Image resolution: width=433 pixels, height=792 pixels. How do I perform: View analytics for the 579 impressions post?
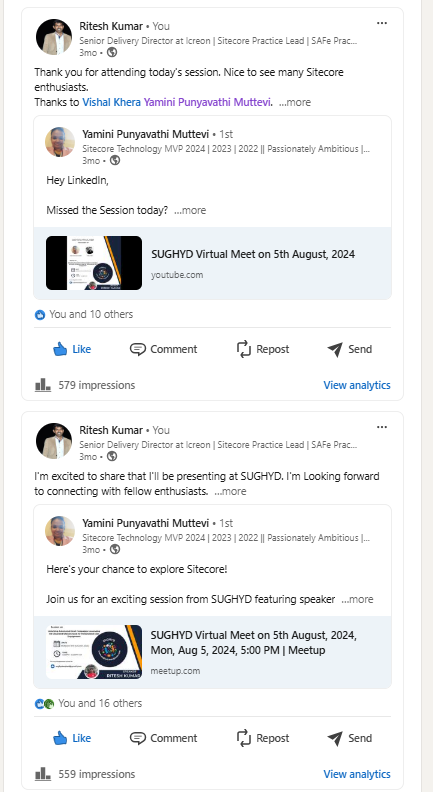(357, 385)
